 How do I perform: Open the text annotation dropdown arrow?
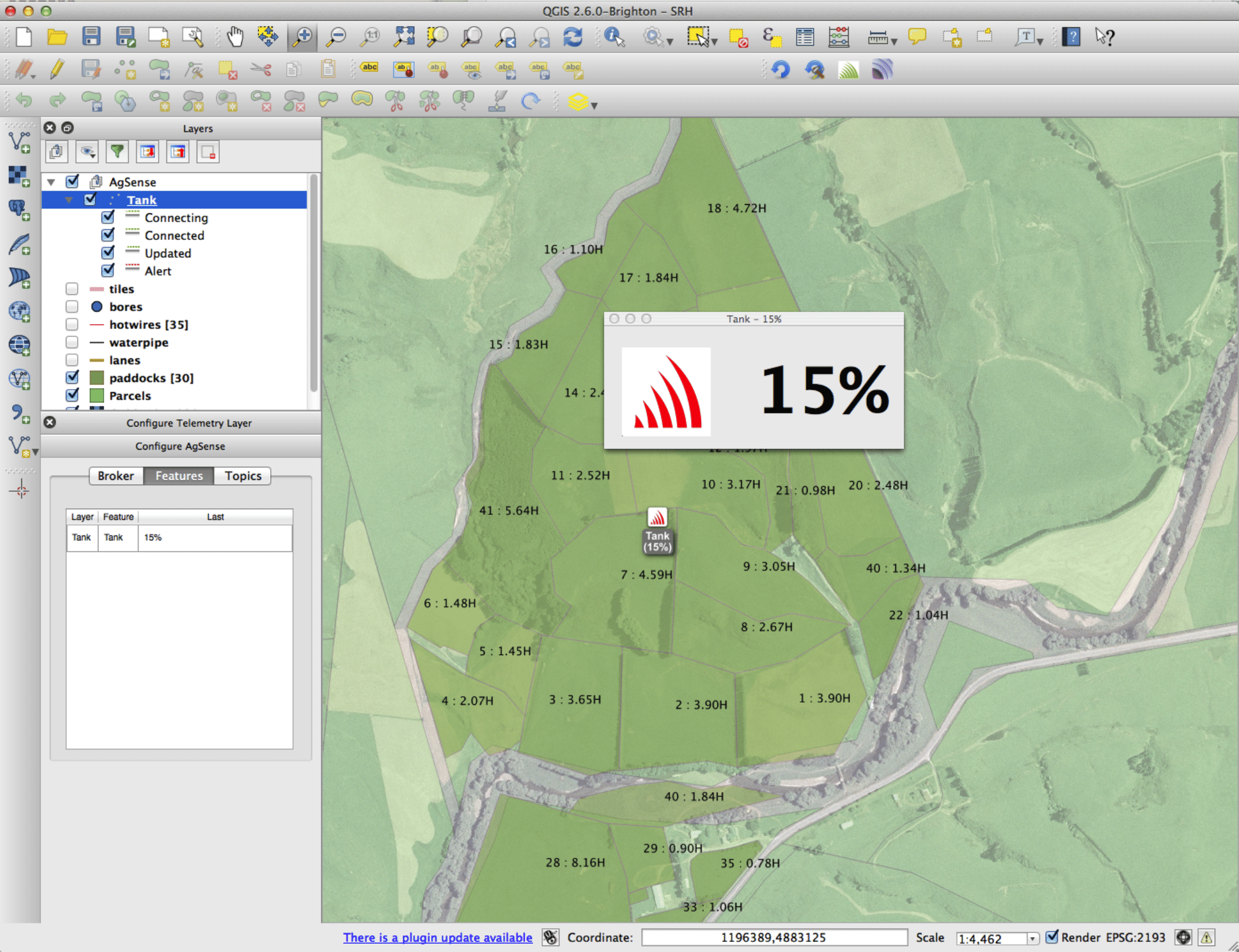[x=1040, y=41]
